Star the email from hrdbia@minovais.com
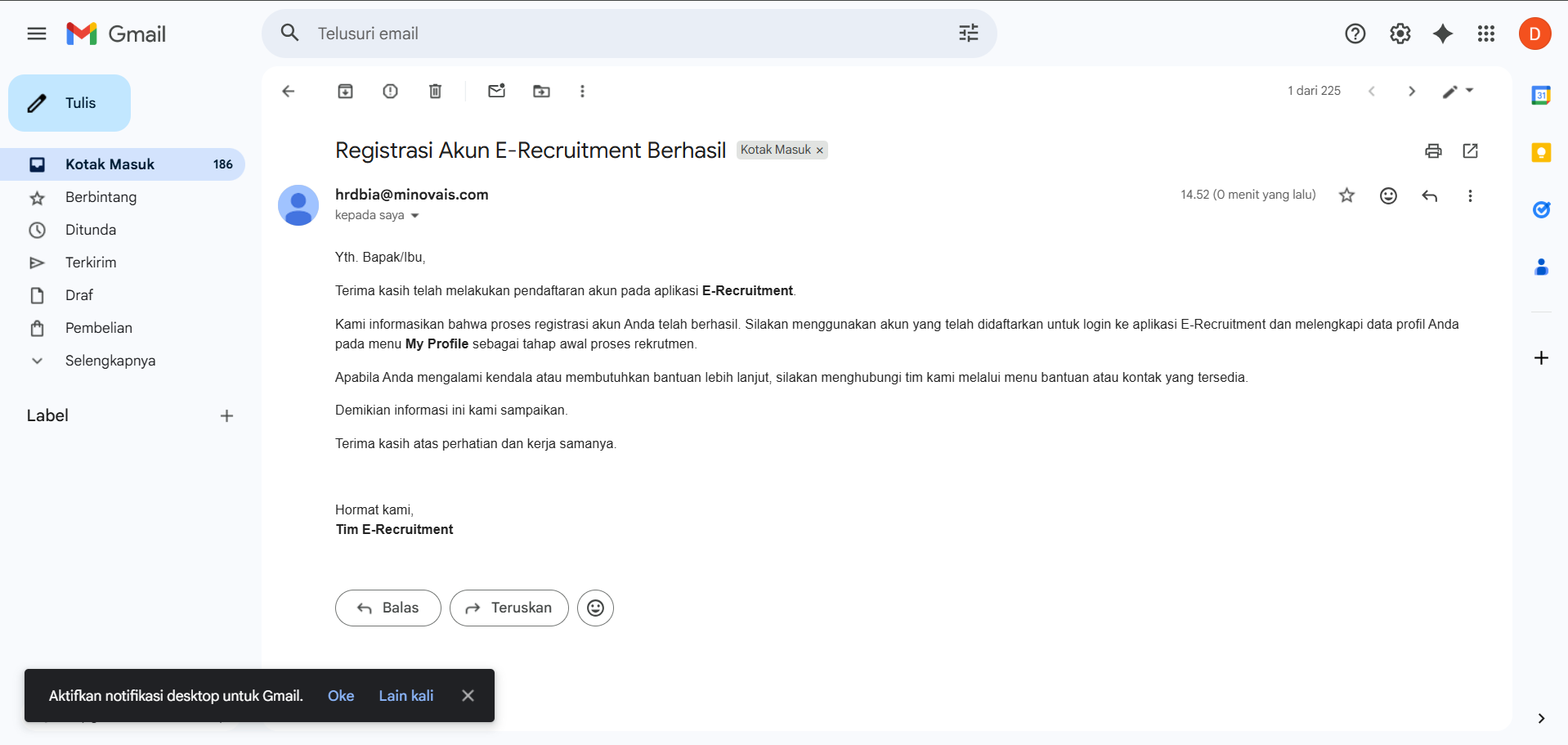Screen dimensions: 1568x745 point(1346,195)
